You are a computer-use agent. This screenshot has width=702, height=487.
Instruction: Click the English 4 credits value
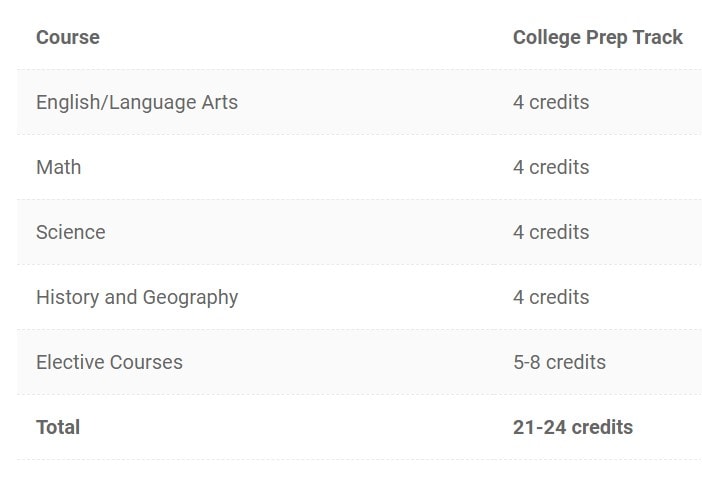click(x=551, y=103)
